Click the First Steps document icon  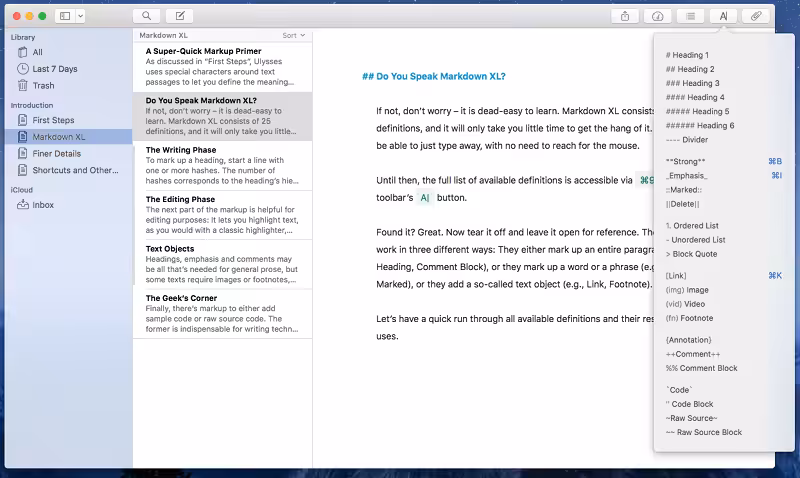coord(22,120)
